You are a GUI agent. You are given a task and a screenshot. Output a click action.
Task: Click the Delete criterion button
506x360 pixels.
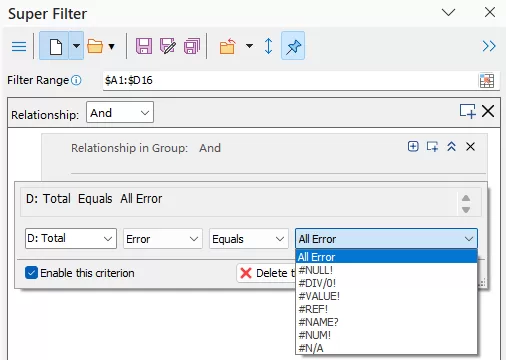[x=266, y=273]
